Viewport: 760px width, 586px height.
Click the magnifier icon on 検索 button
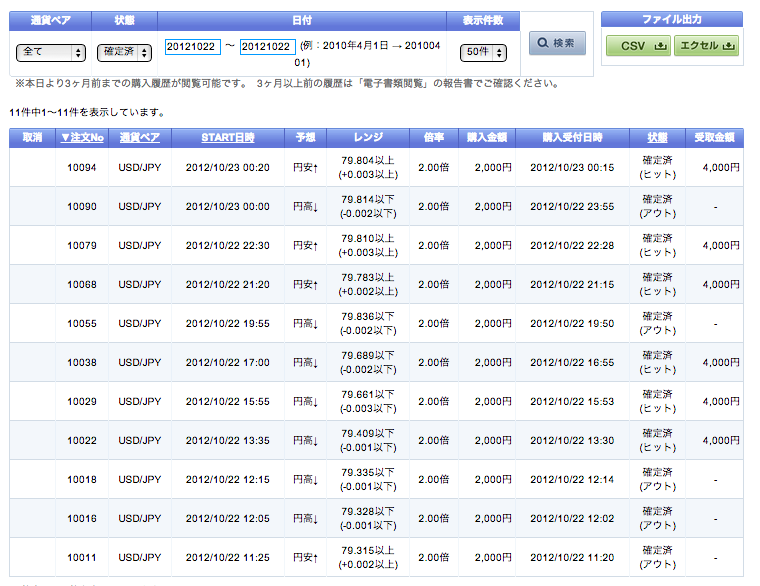[543, 44]
